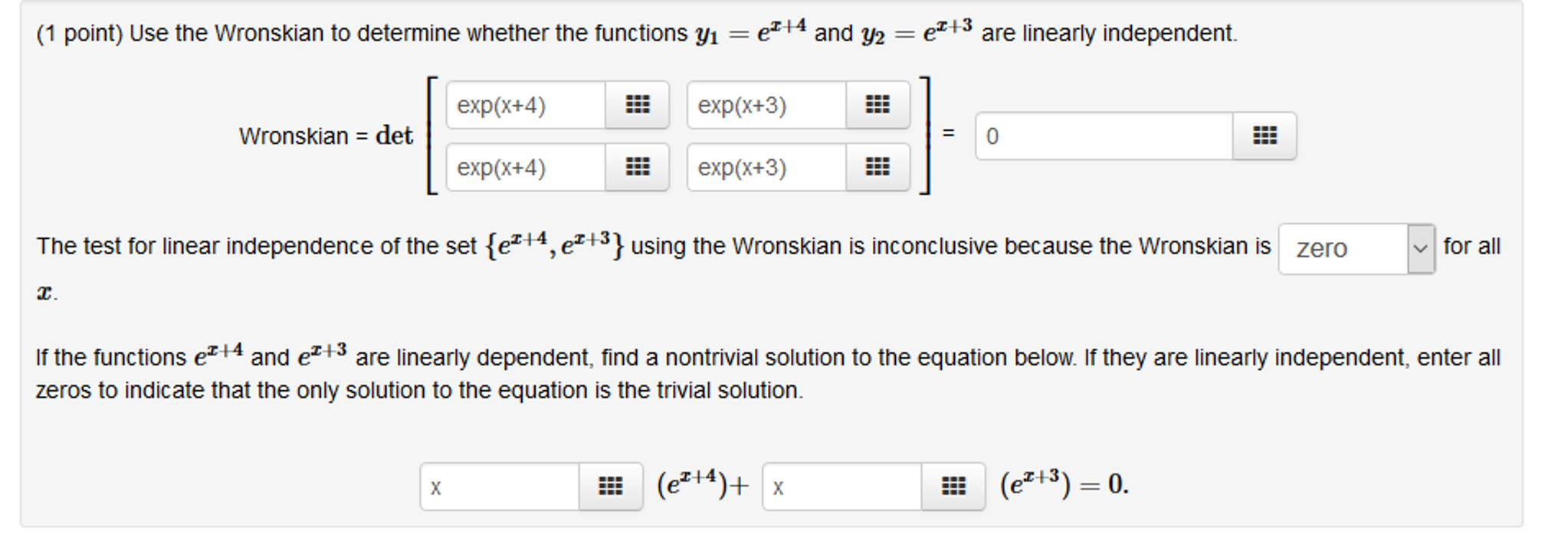Image resolution: width=1568 pixels, height=557 pixels.
Task: Select the coefficient field before (e^x+4)
Action: tap(498, 487)
